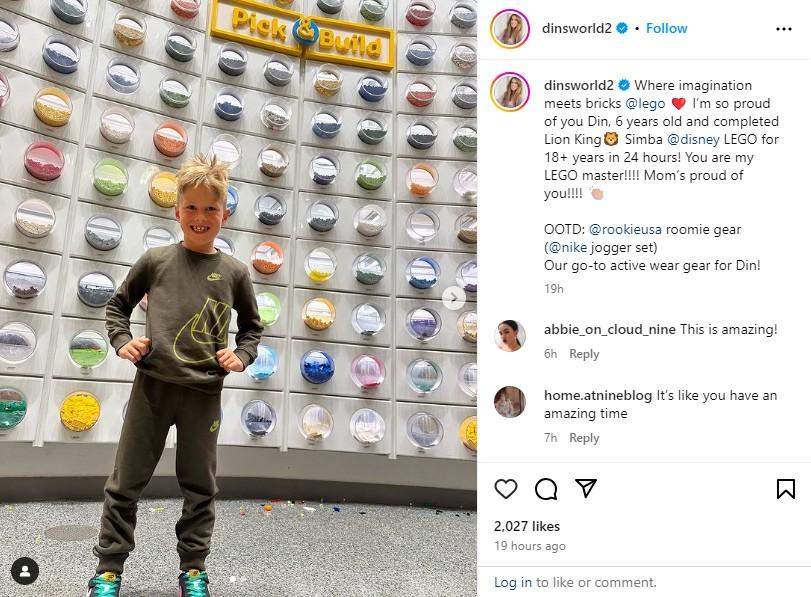Go to next photo in carousel
Viewport: 811px width, 597px height.
[x=454, y=297]
